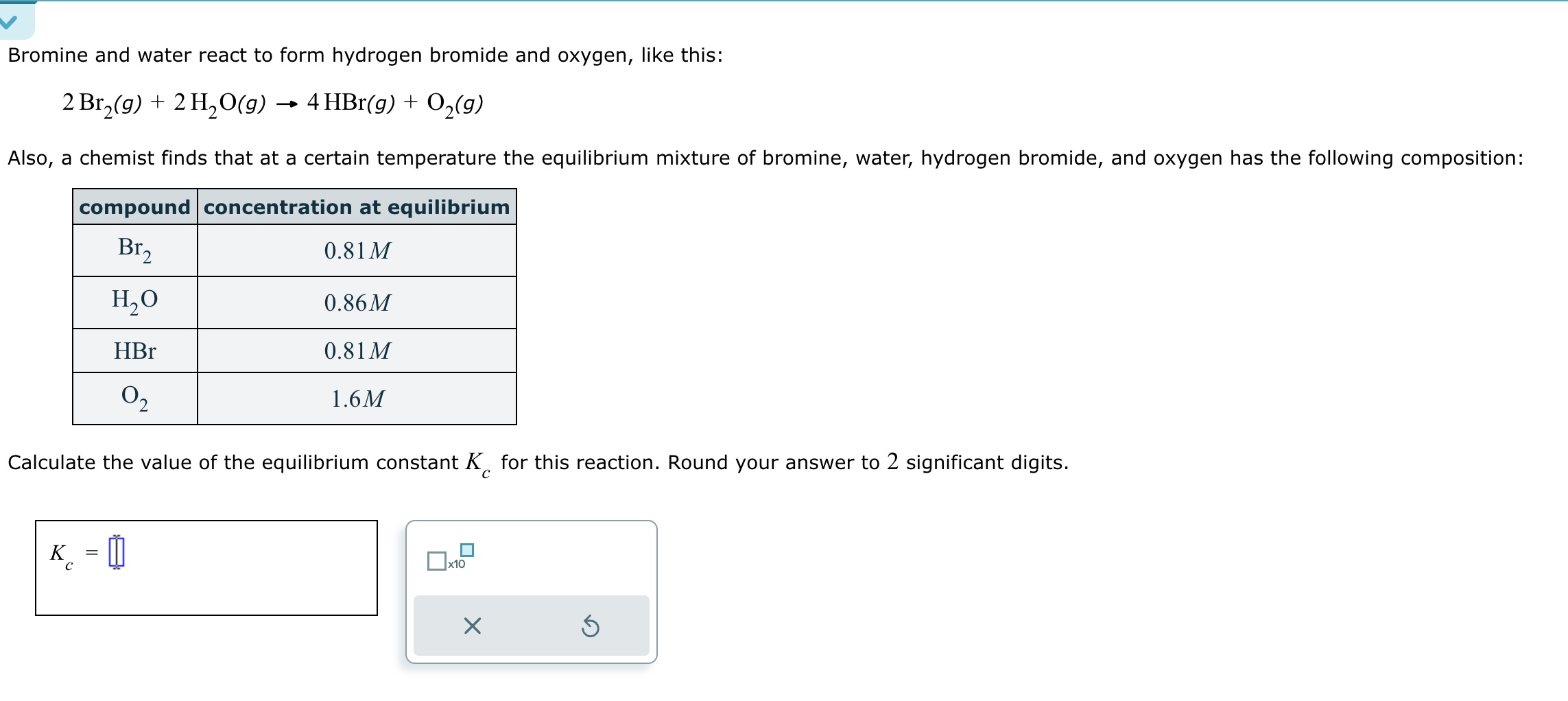1568x701 pixels.
Task: Collapse the answer tools panel
Action: point(471,625)
